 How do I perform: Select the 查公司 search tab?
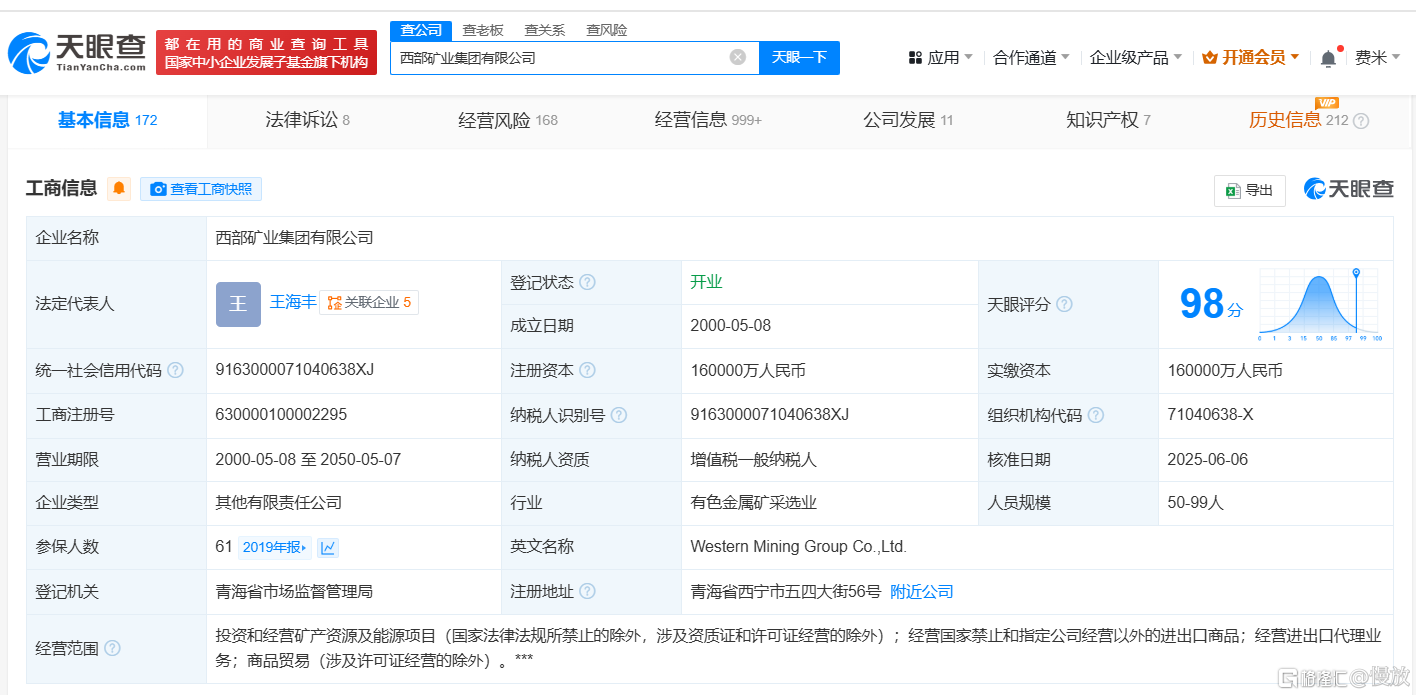click(421, 30)
